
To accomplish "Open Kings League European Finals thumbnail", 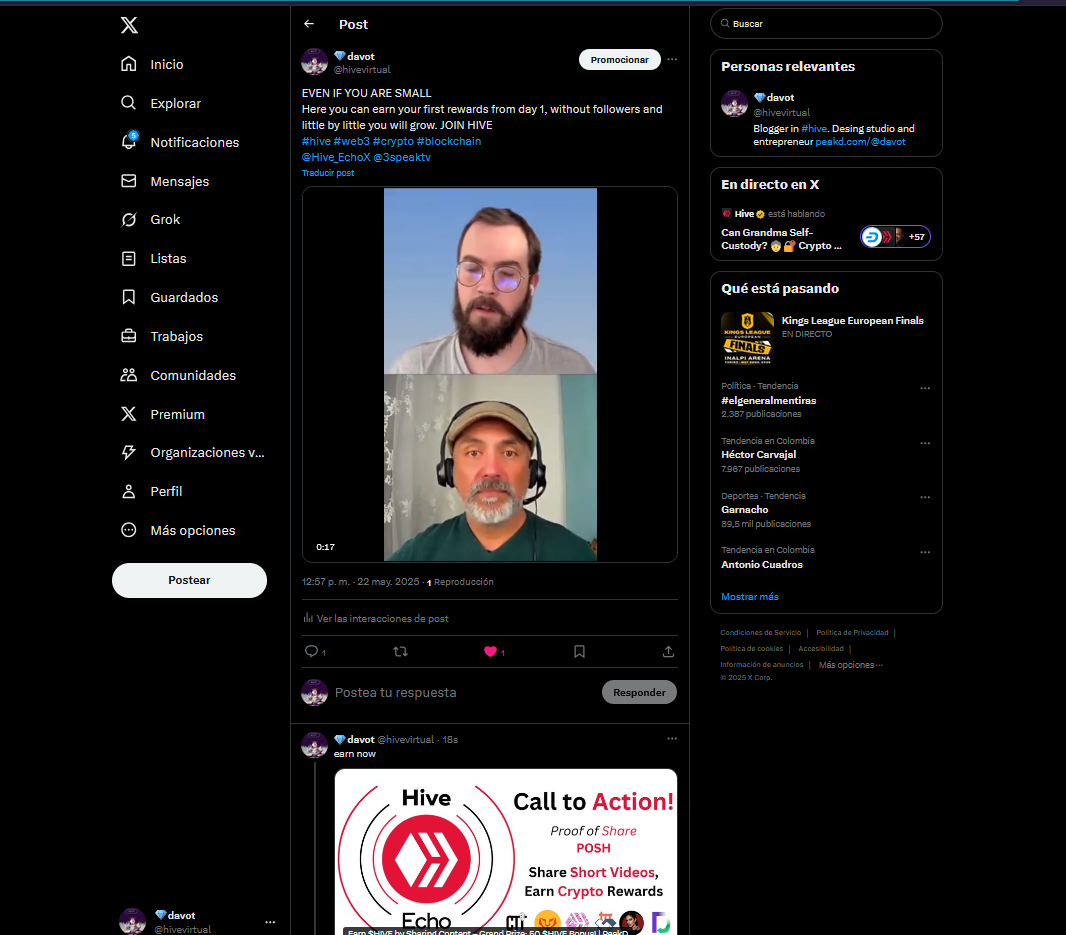I will 747,339.
